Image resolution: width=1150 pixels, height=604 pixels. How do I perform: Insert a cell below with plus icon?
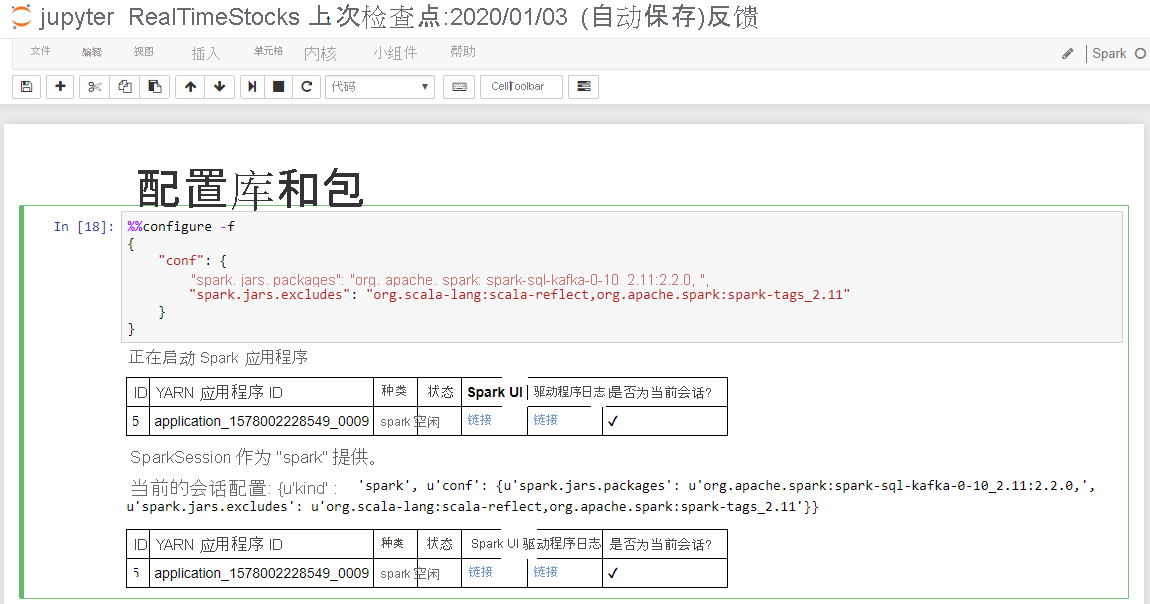point(60,86)
